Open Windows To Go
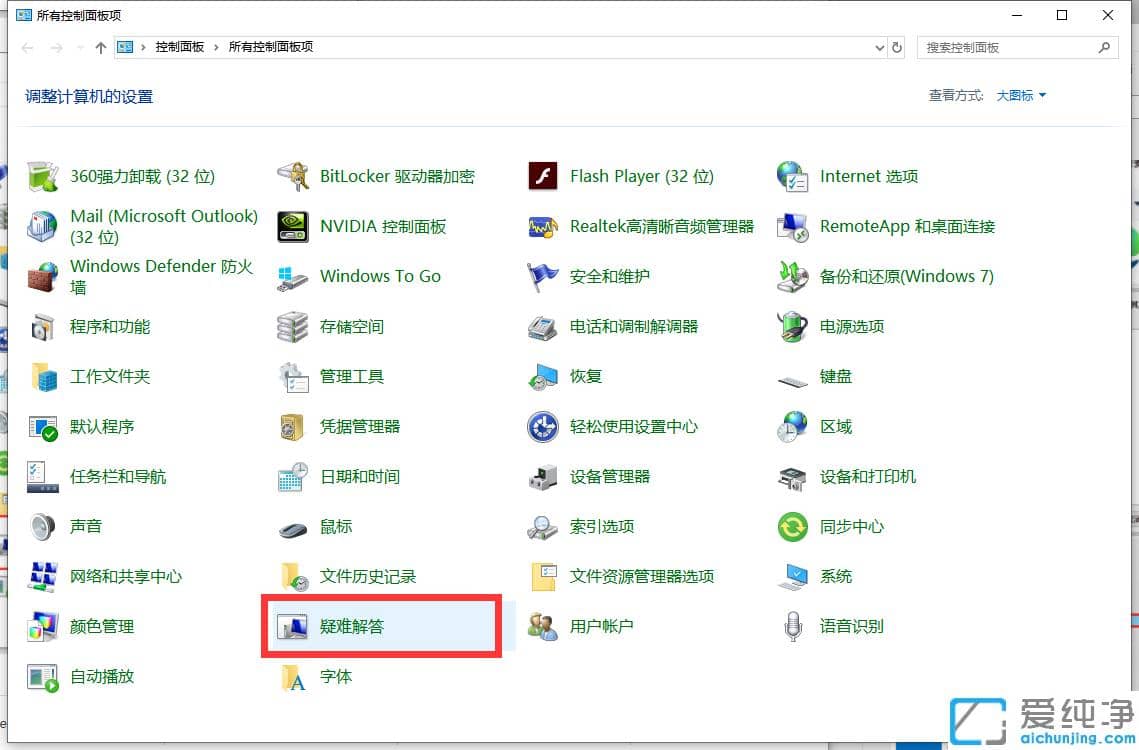 pos(381,276)
